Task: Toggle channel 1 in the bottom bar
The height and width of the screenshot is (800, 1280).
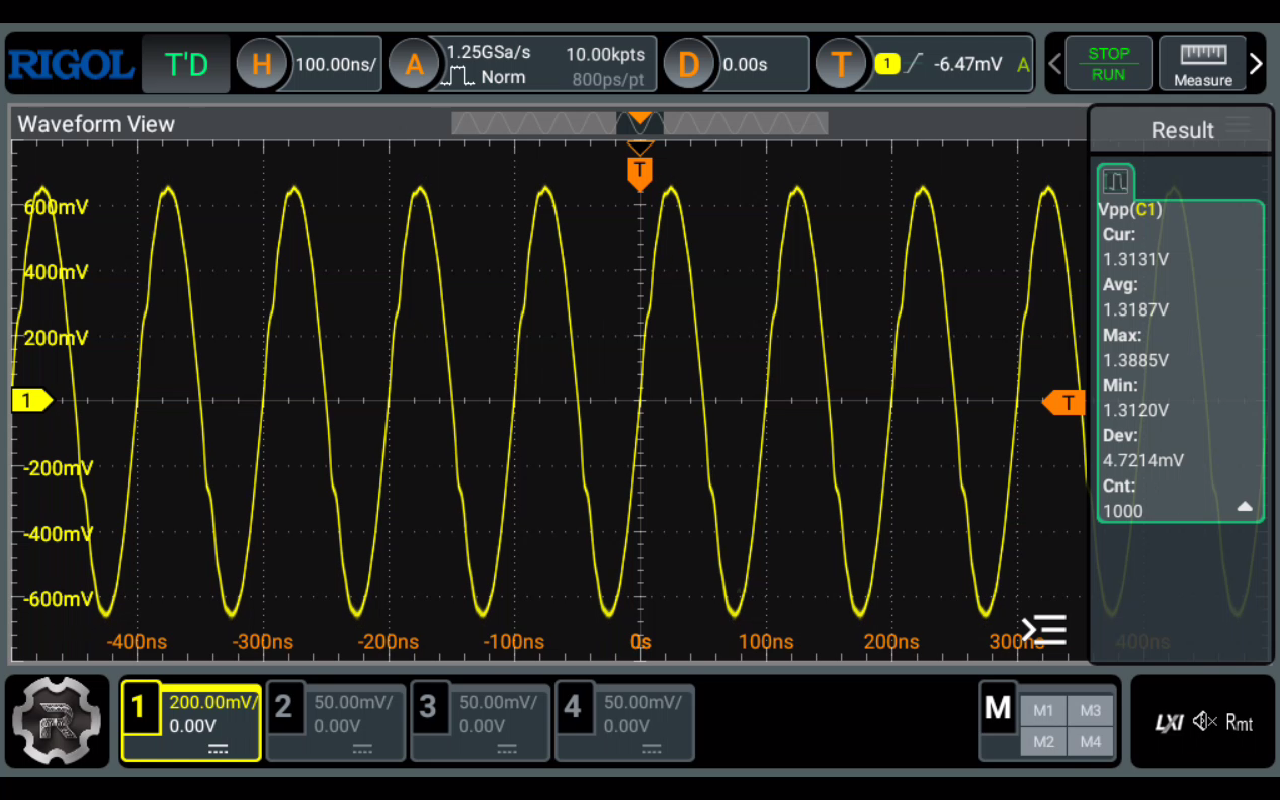Action: coord(191,722)
